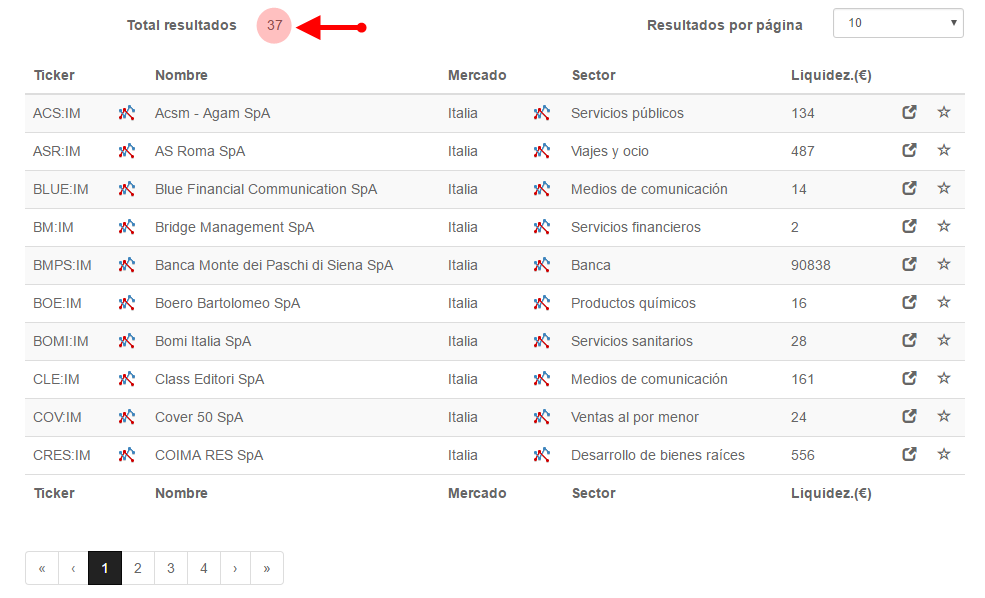
Task: Click the chart icon next to ACS:IM ticker
Action: [126, 113]
